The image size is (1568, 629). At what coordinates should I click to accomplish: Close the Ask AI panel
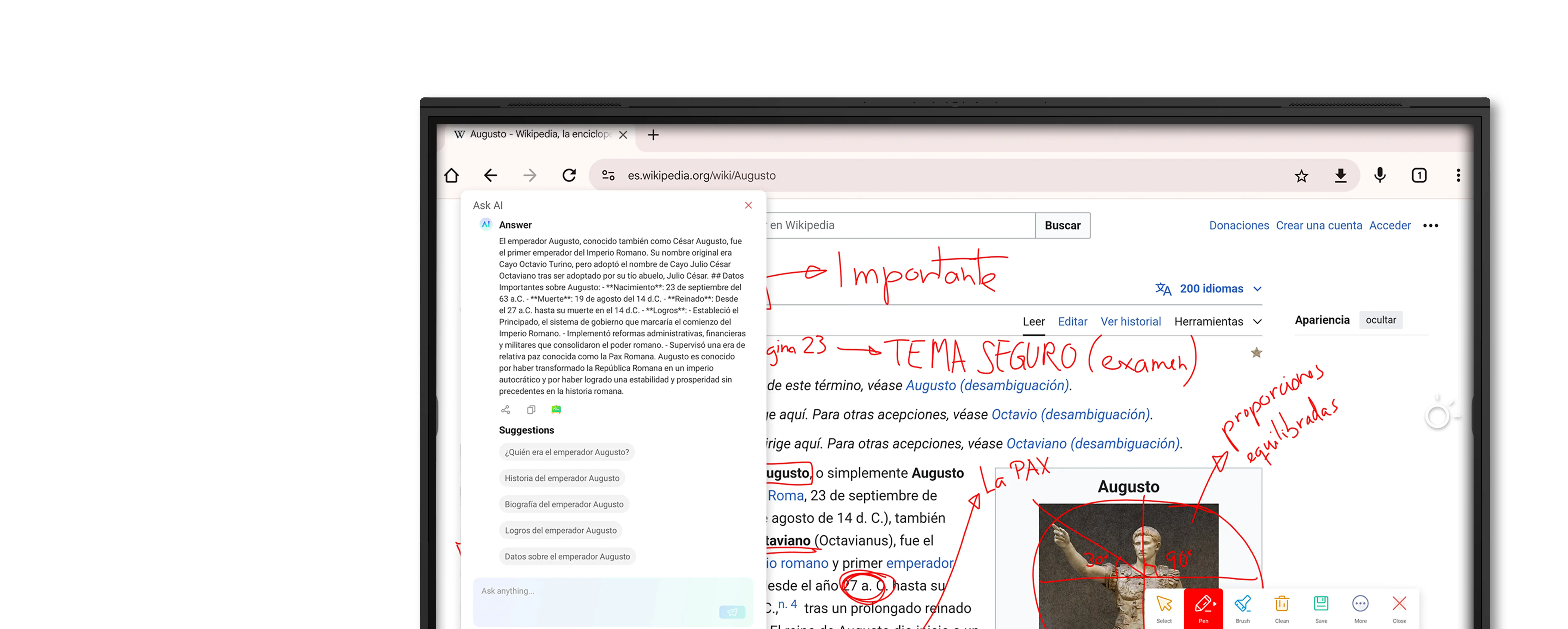pos(748,205)
